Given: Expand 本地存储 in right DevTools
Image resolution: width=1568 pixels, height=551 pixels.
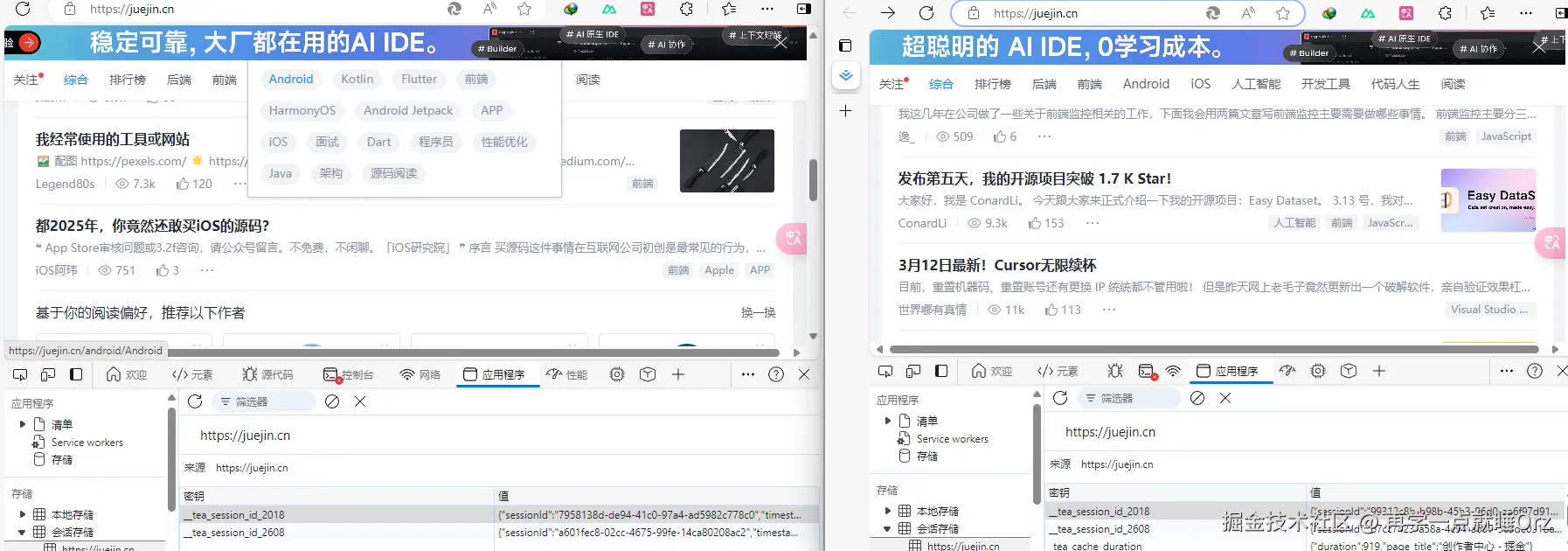Looking at the screenshot, I should click(x=888, y=511).
